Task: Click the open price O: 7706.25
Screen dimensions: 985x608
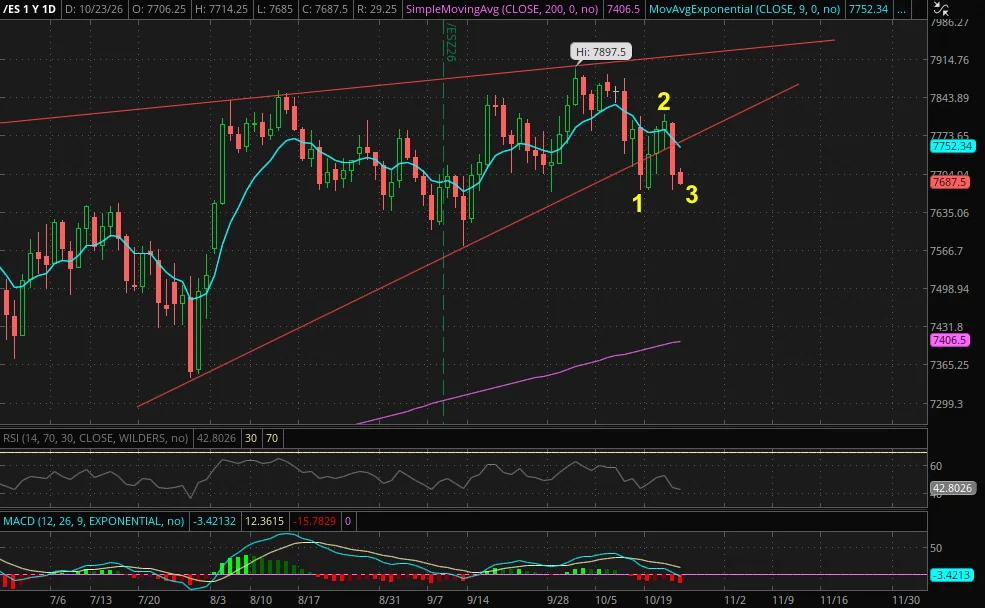Action: coord(160,9)
